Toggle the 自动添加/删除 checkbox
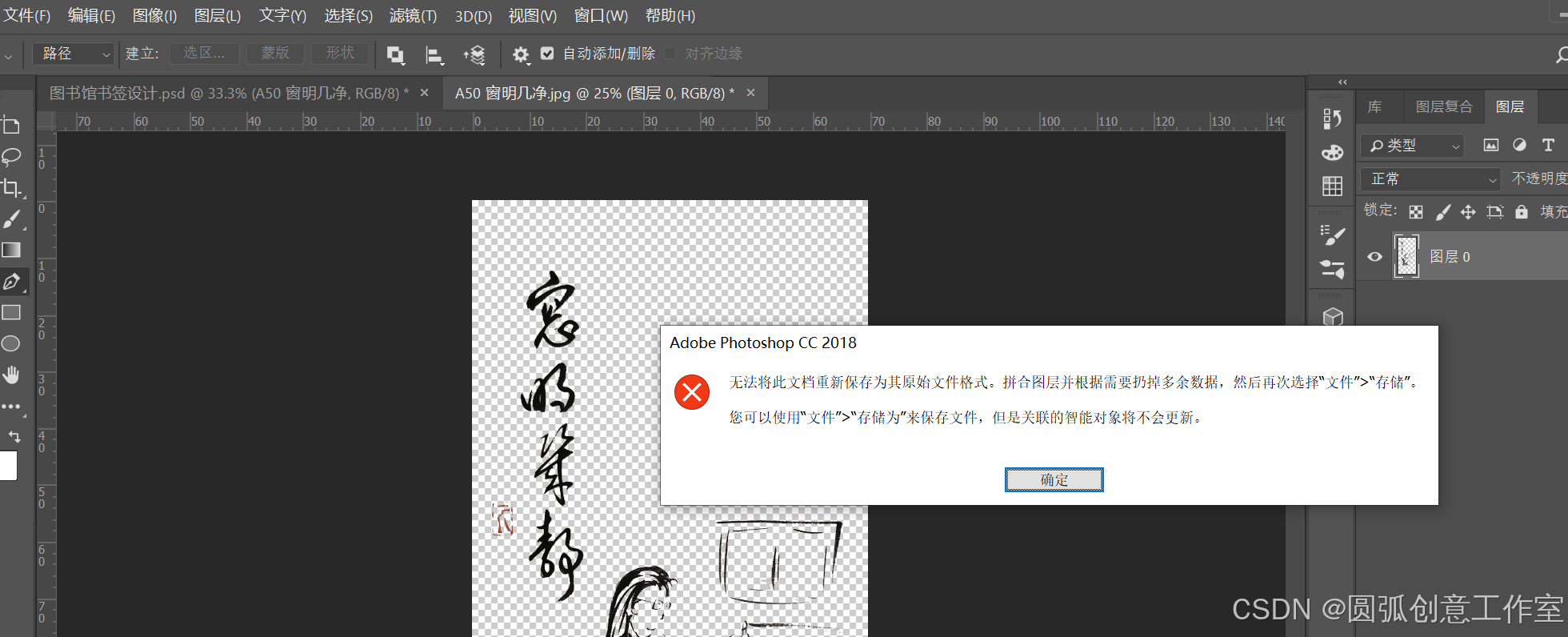The width and height of the screenshot is (1568, 637). point(547,54)
